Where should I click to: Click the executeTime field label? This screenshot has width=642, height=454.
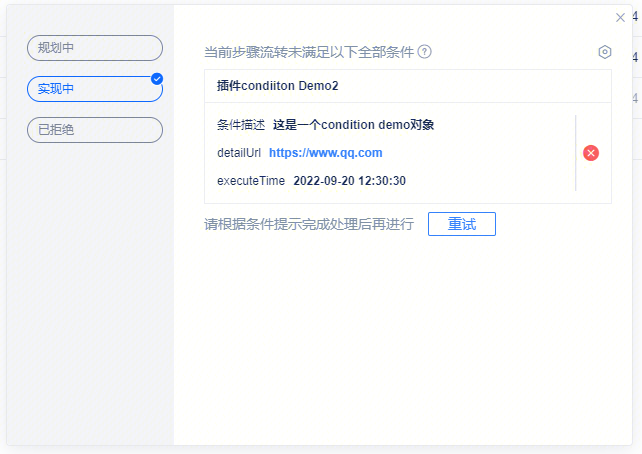coord(251,181)
